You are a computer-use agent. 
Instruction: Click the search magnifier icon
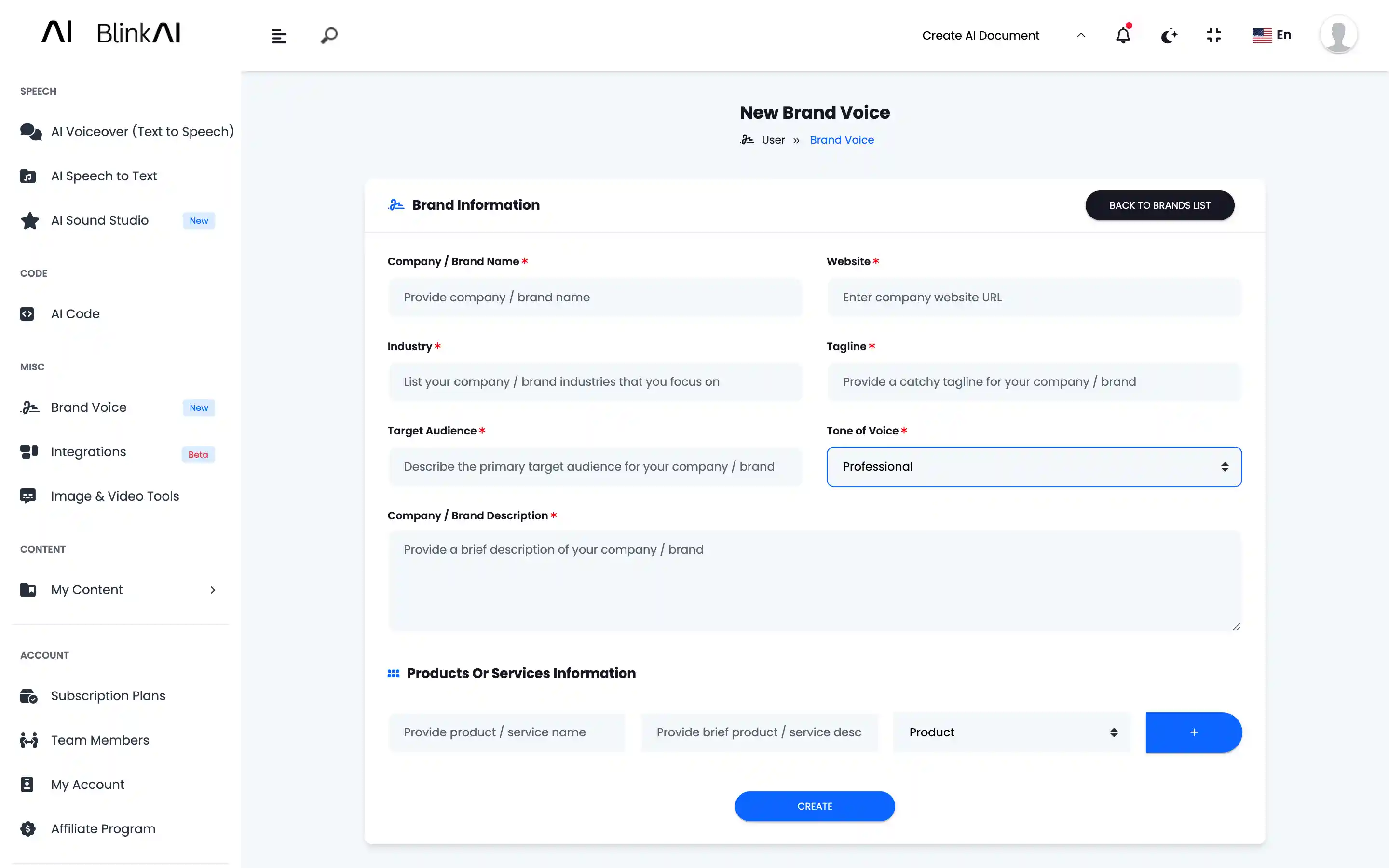coord(329,36)
